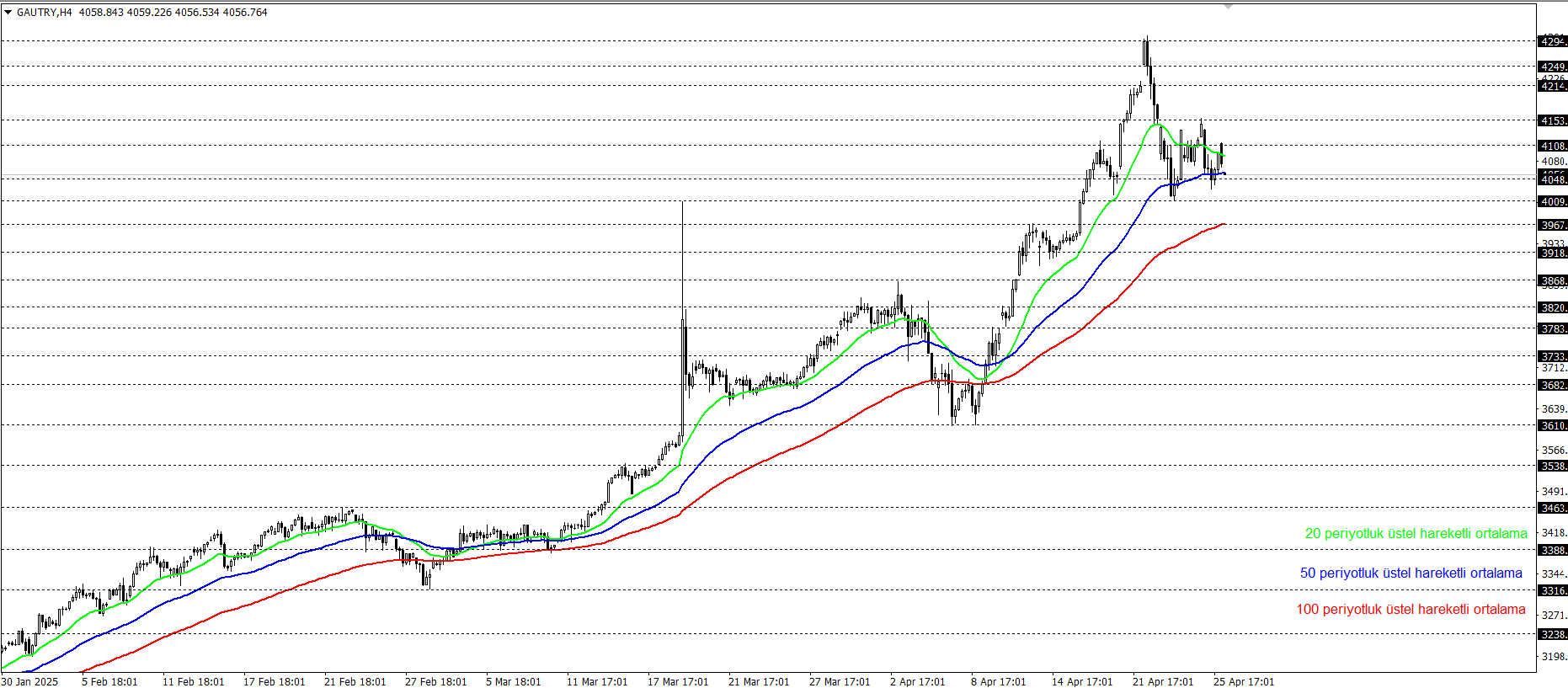Click the '17 Mar 17:01' time axis label
1568x688 pixels.
(x=678, y=682)
